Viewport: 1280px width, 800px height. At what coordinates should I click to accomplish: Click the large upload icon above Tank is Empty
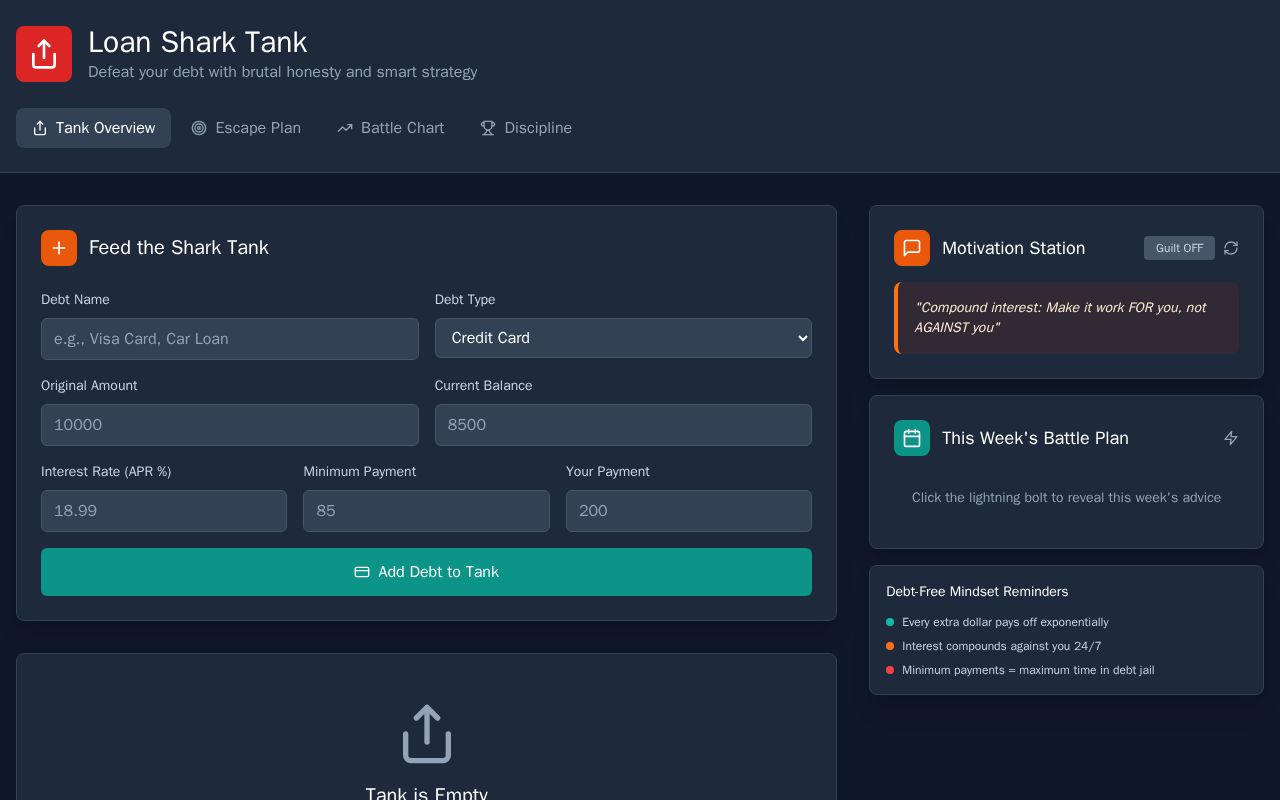tap(427, 734)
